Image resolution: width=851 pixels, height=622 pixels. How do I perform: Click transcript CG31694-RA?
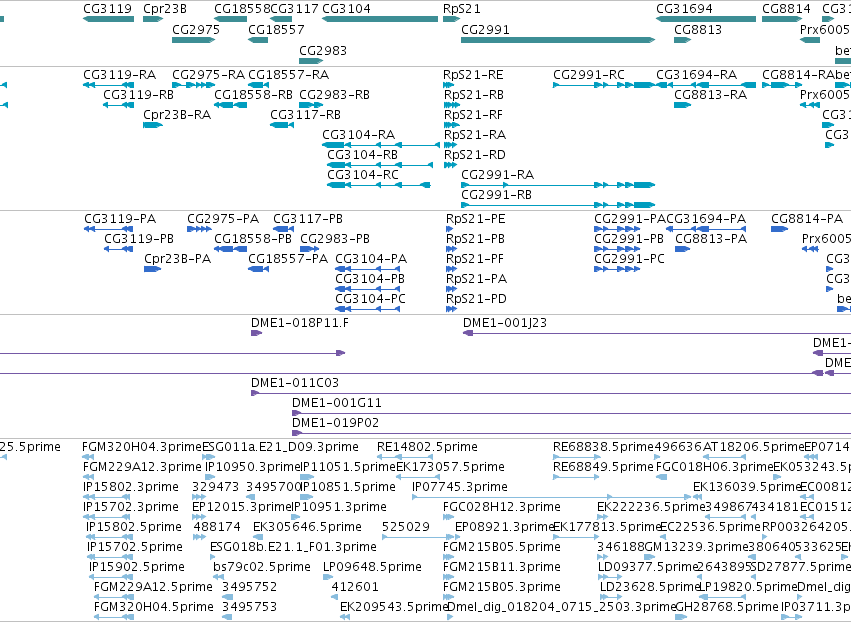(706, 85)
